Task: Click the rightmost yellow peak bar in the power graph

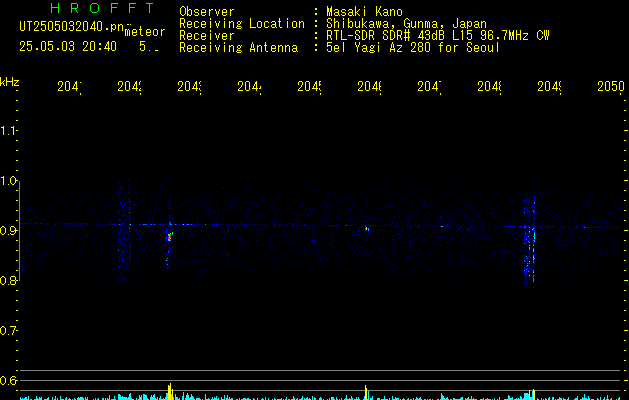Action: pyautogui.click(x=532, y=394)
